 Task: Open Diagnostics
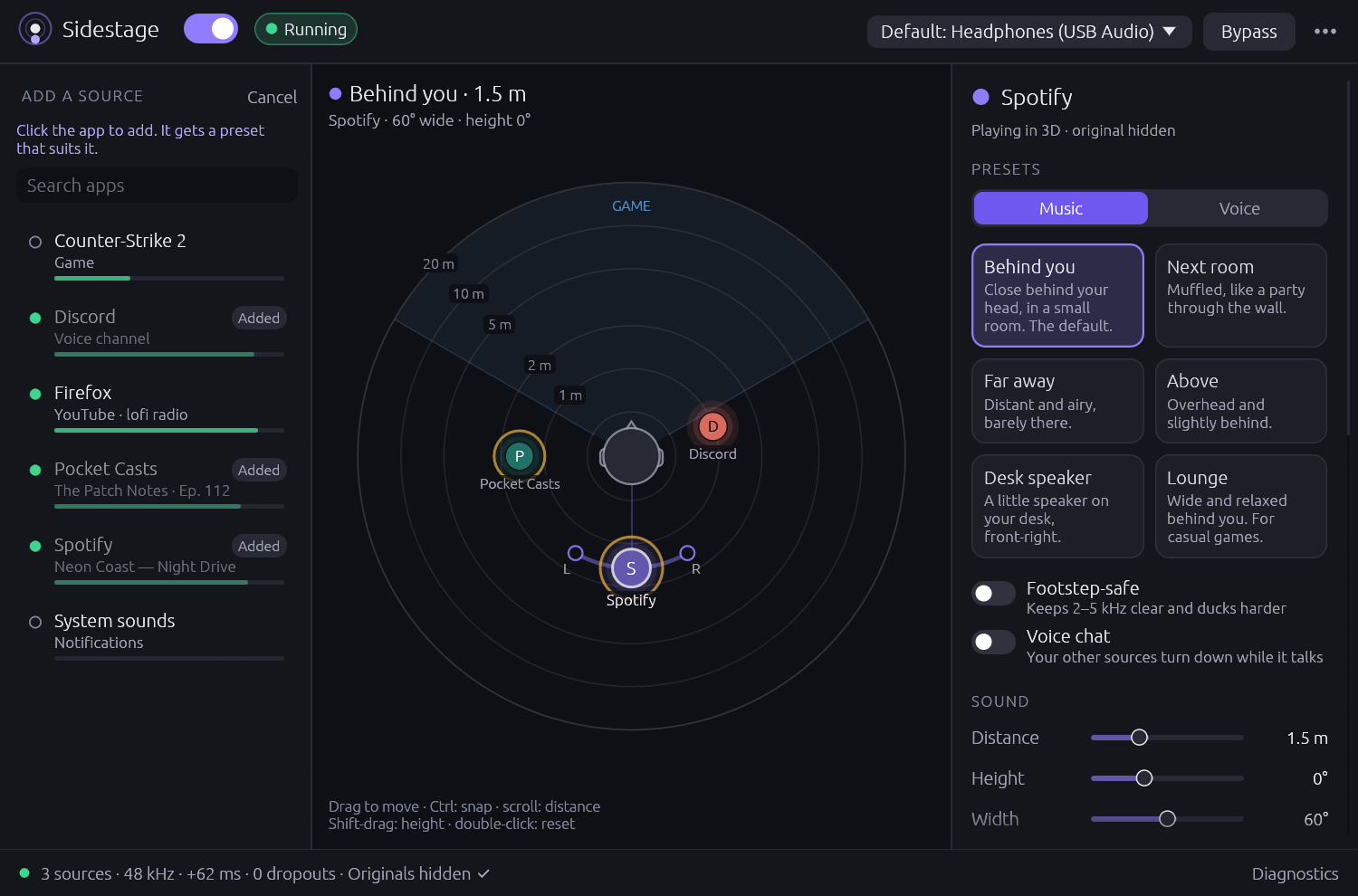coord(1295,873)
